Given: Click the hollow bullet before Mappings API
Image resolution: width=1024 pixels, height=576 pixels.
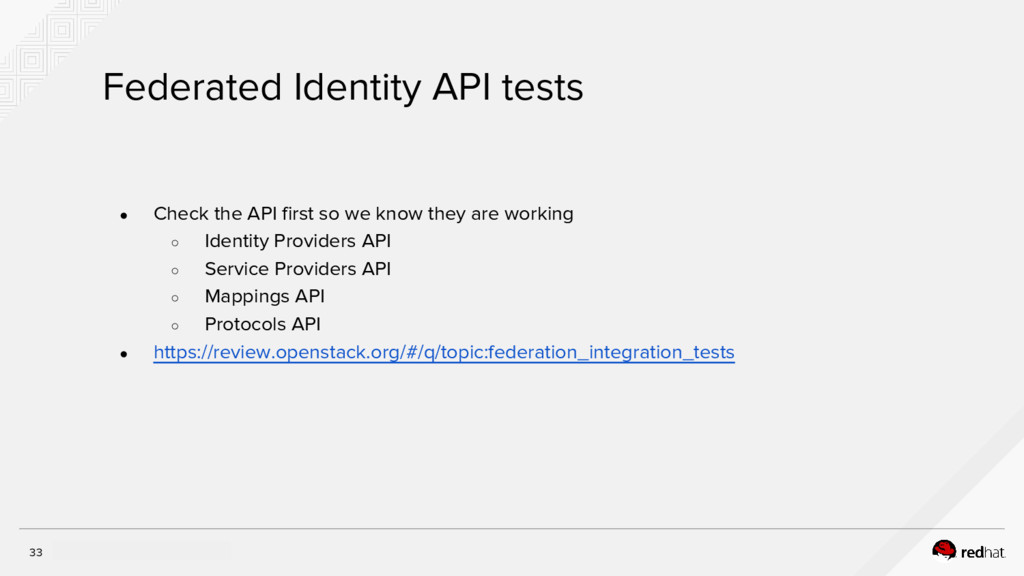Looking at the screenshot, I should 174,297.
